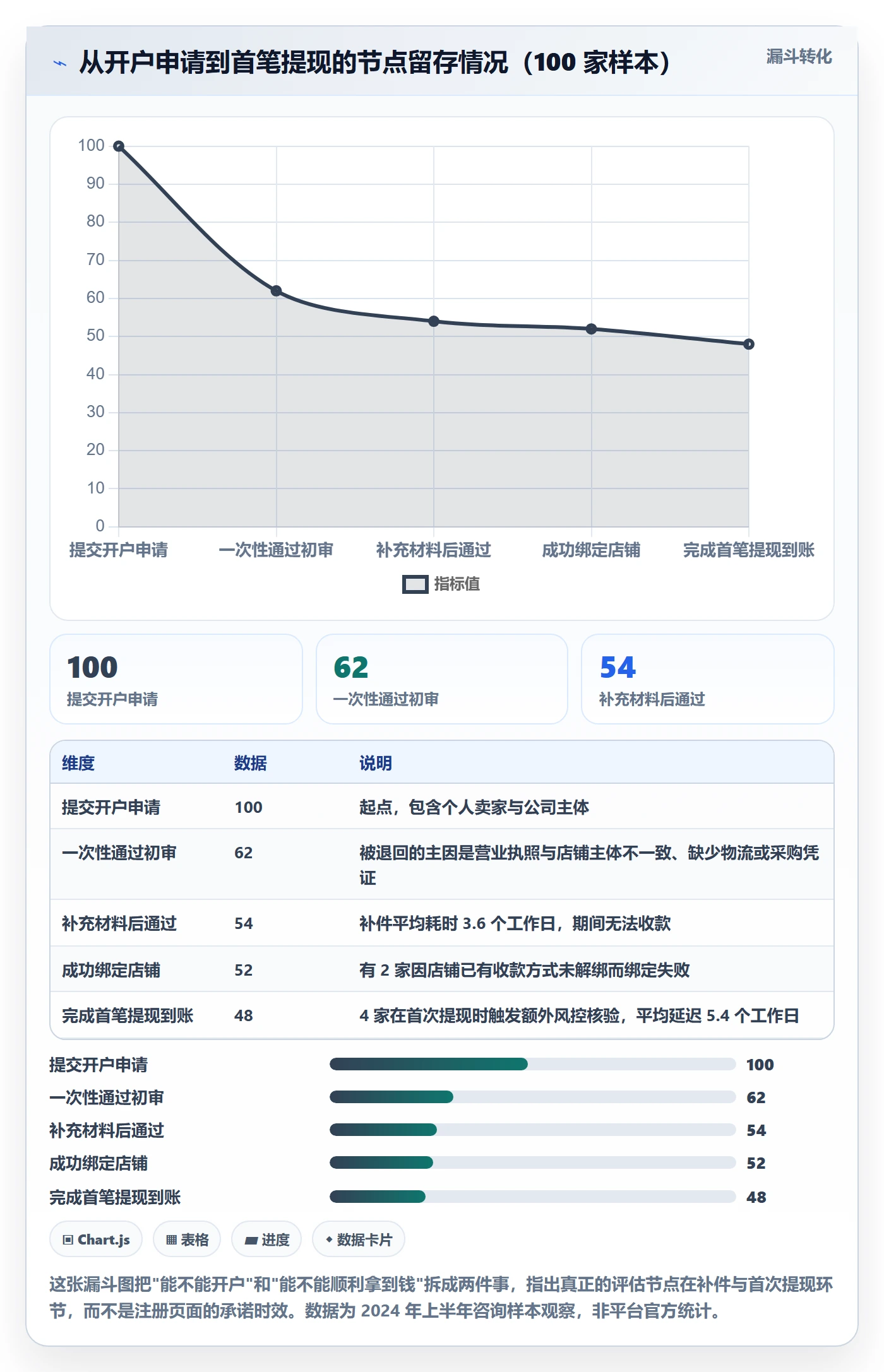
Task: Click progress label 提交开户申请 beside the bar
Action: point(99,1065)
